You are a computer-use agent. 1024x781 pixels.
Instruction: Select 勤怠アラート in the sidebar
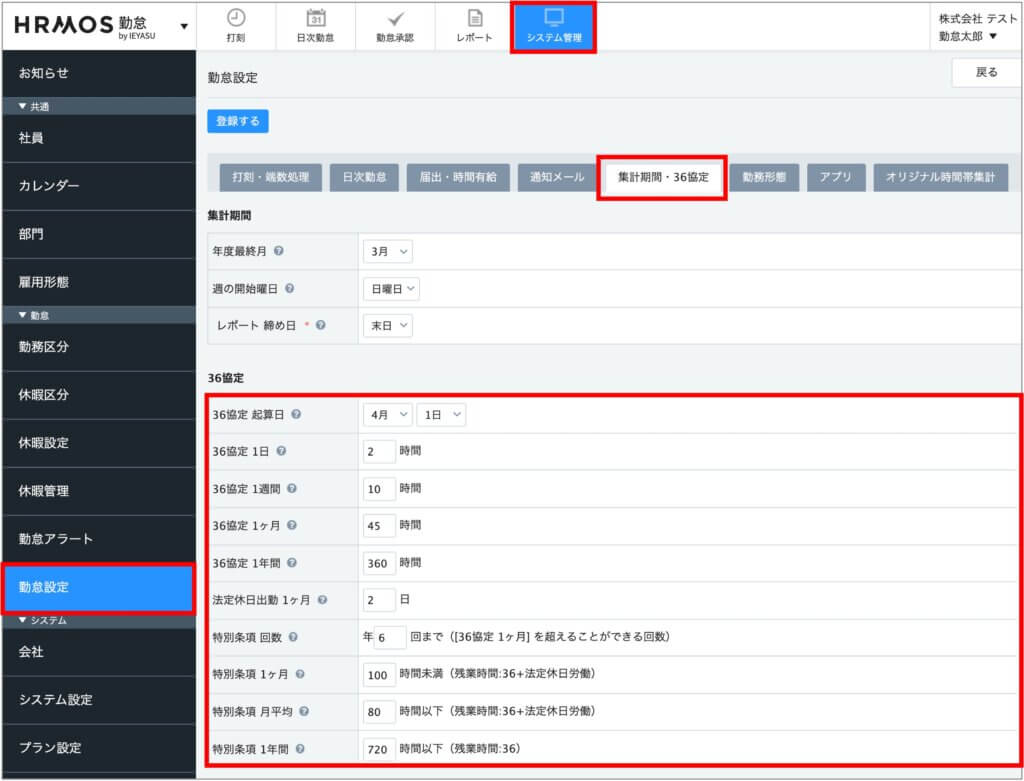(x=98, y=539)
